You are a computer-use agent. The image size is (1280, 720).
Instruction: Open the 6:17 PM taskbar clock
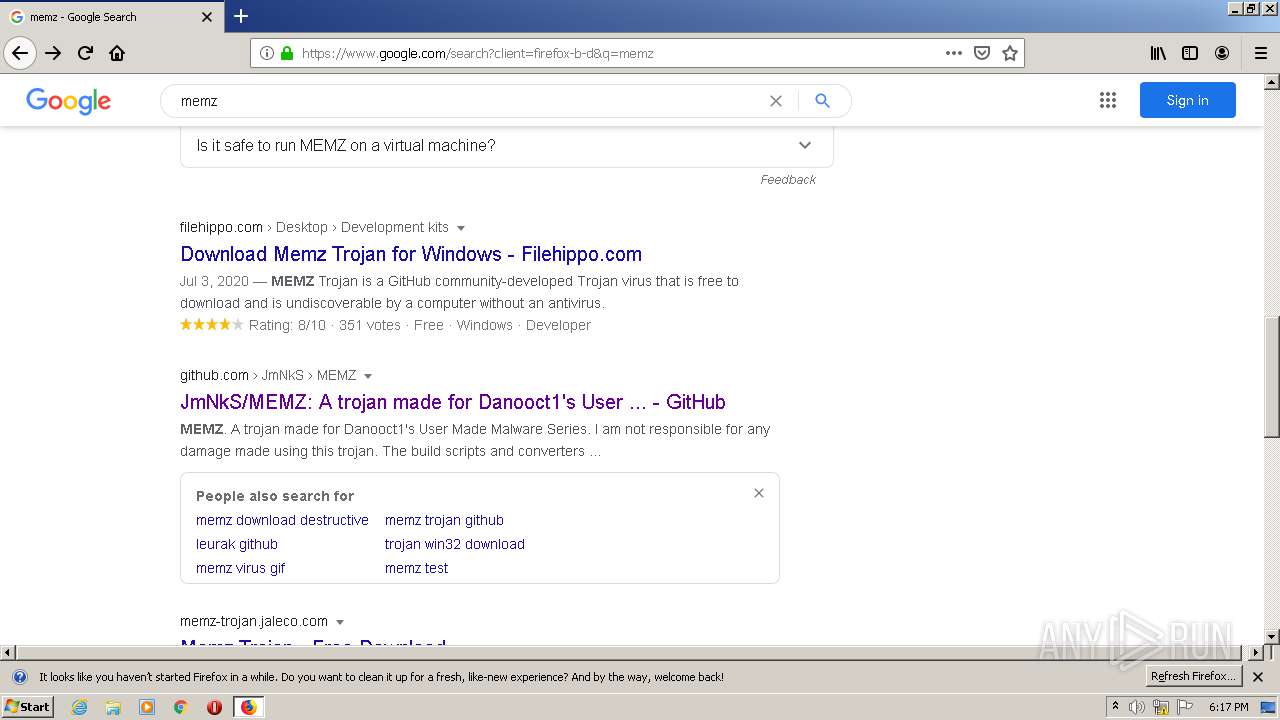pyautogui.click(x=1228, y=707)
